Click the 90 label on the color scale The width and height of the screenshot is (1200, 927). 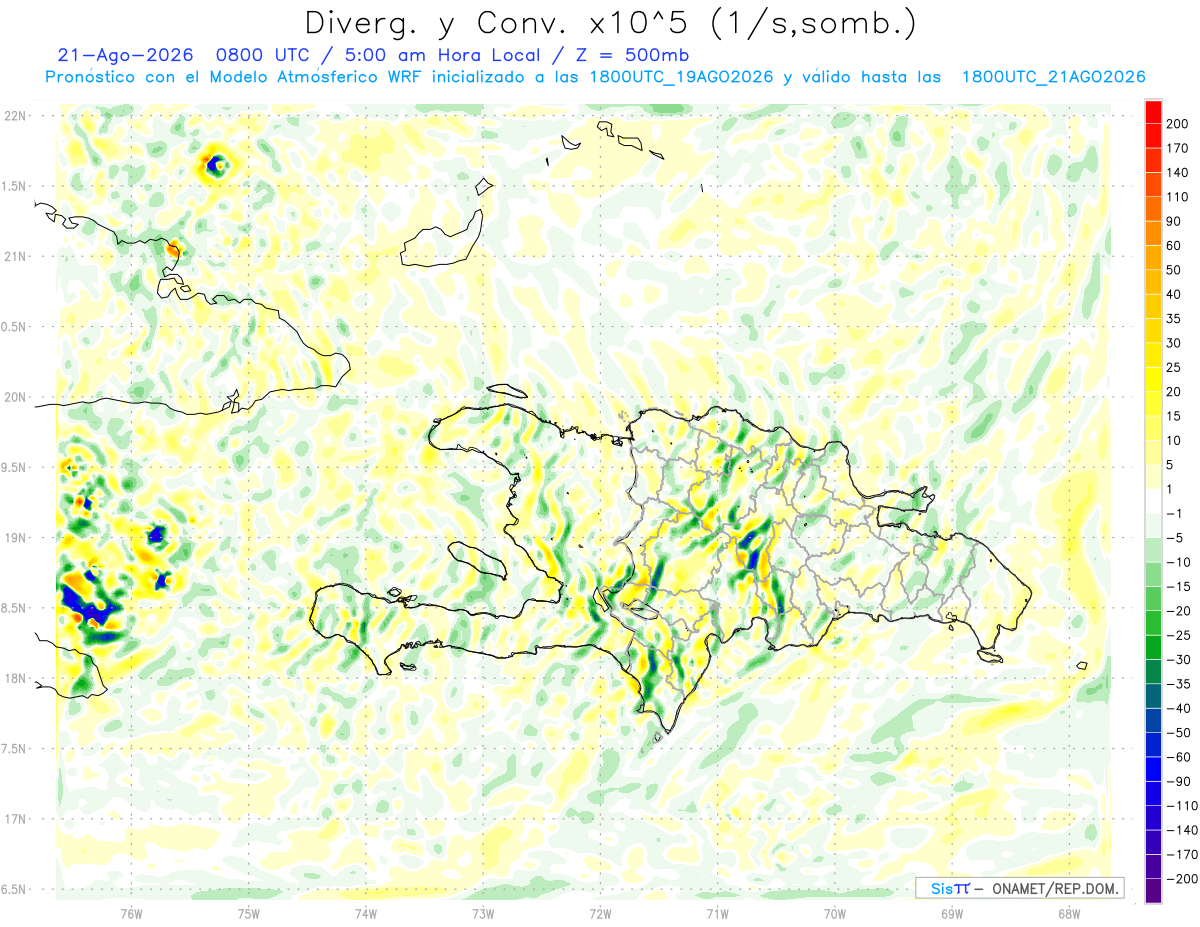pos(1174,221)
